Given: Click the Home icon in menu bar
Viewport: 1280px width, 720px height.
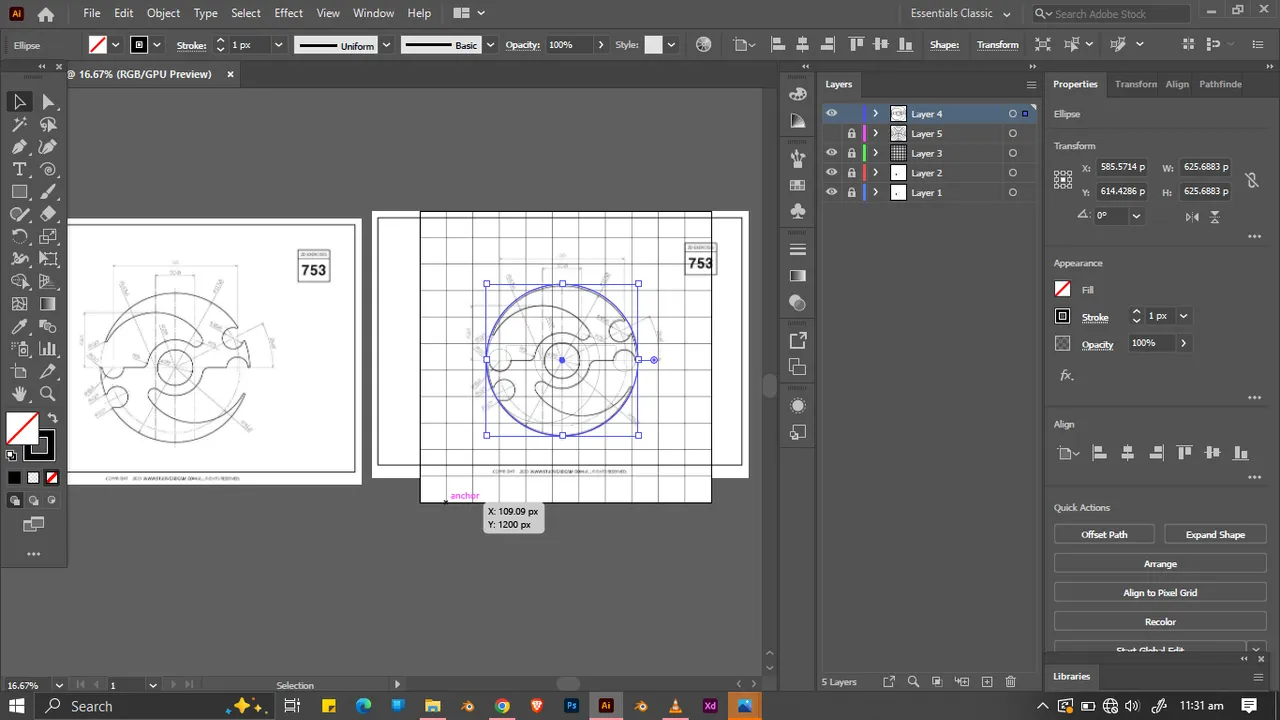Looking at the screenshot, I should (x=45, y=14).
